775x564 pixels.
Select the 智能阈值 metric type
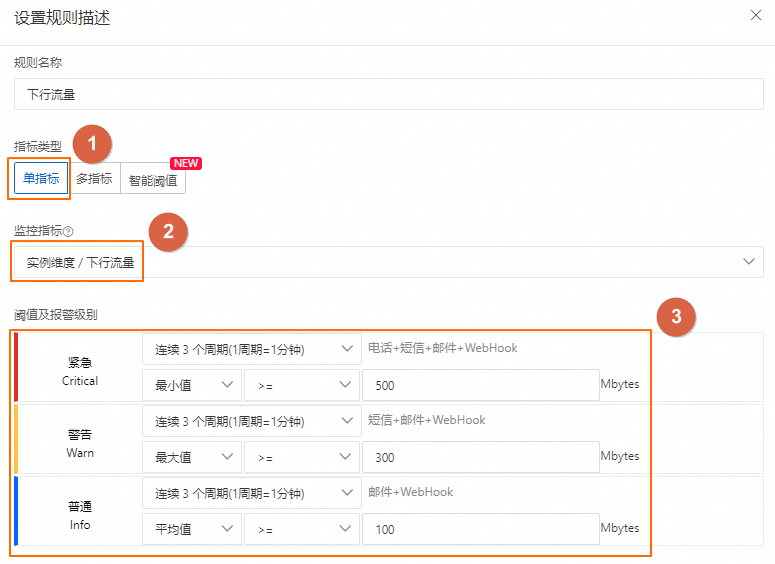tap(153, 180)
